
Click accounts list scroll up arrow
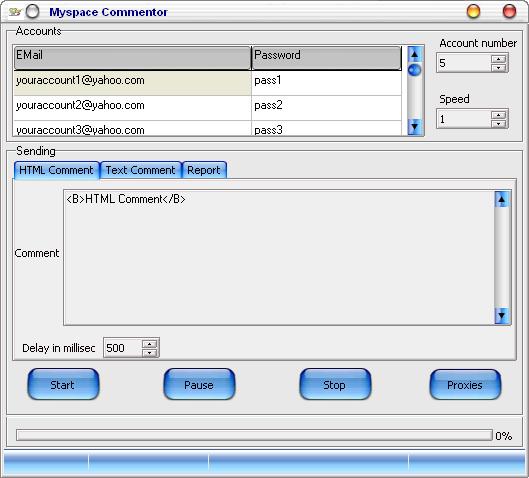415,54
